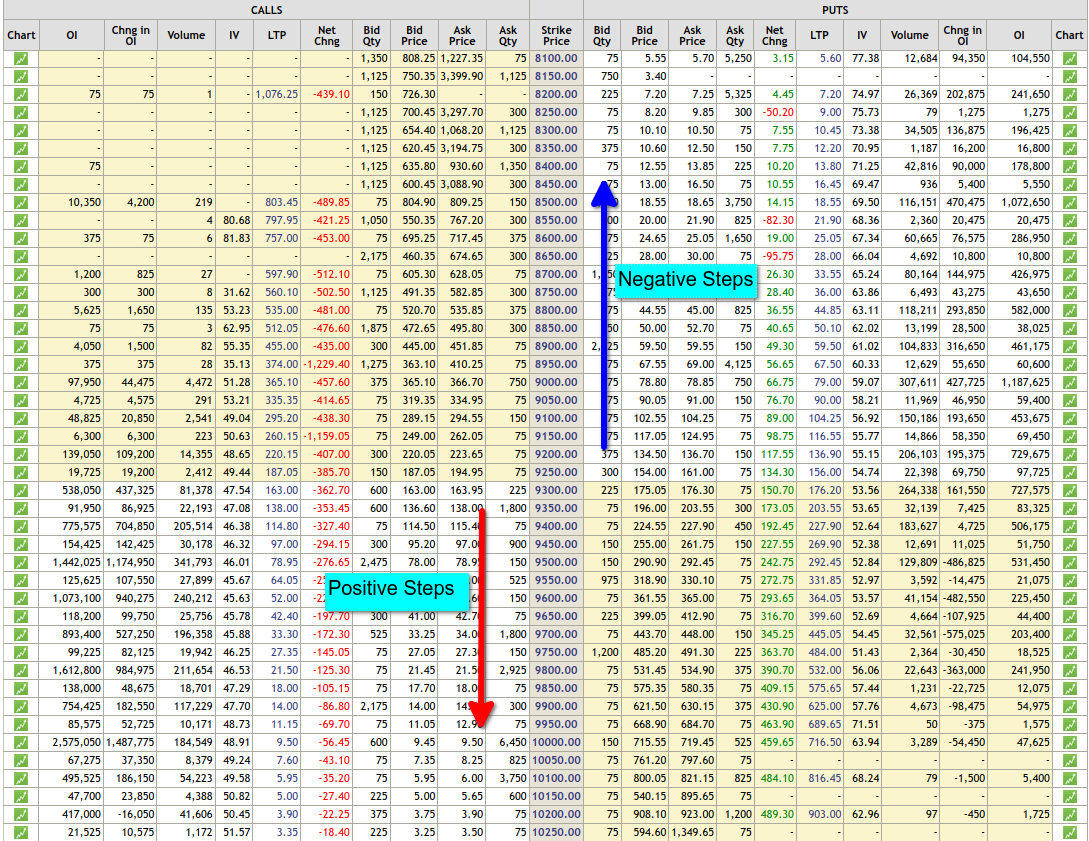
Task: Select the 10000.00 strike price link
Action: pos(556,742)
